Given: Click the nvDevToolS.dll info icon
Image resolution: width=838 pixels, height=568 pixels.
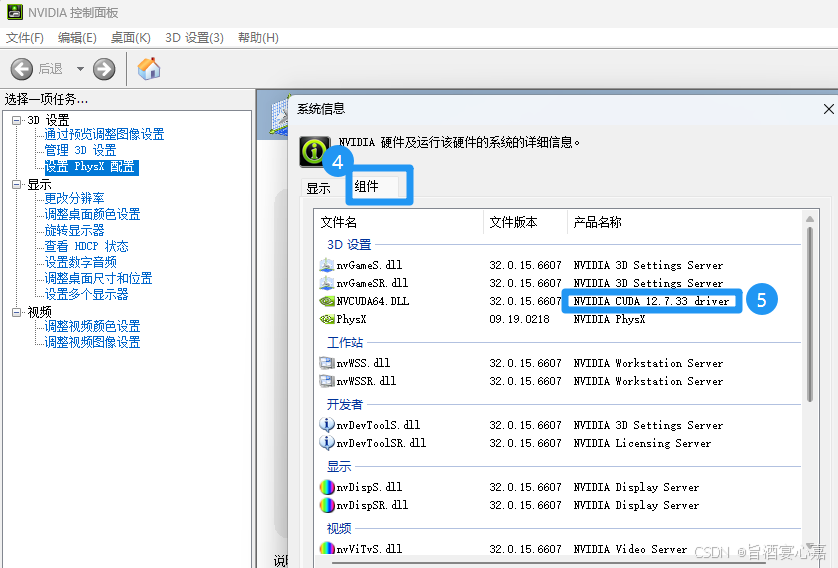Looking at the screenshot, I should pos(327,425).
